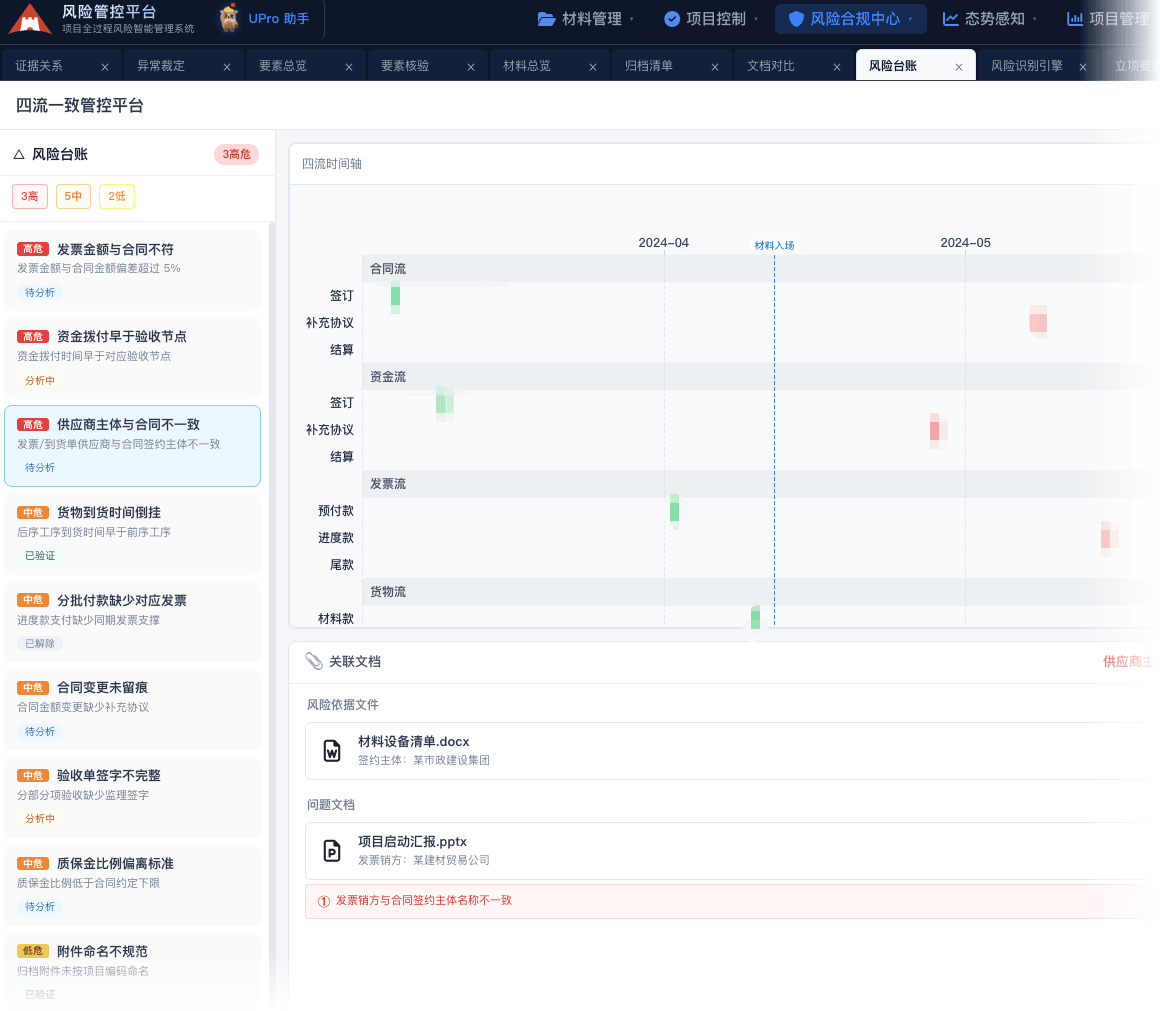The height and width of the screenshot is (1011, 1160).
Task: Click the paperclip icon beside 关联文档
Action: tap(314, 661)
